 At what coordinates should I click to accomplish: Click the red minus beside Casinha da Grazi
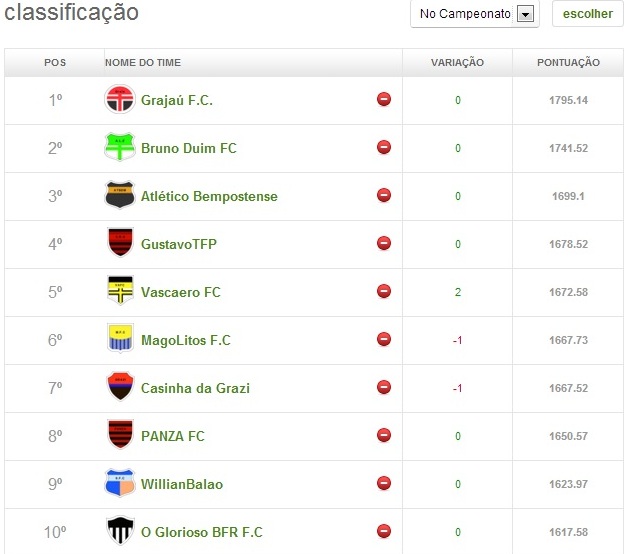coord(384,387)
